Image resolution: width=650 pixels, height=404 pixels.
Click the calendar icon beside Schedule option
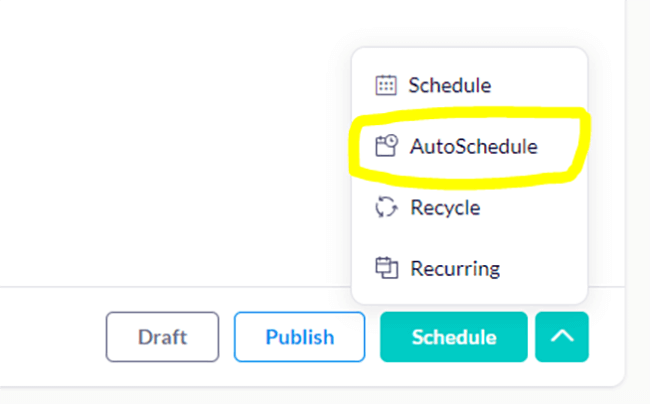tap(385, 86)
